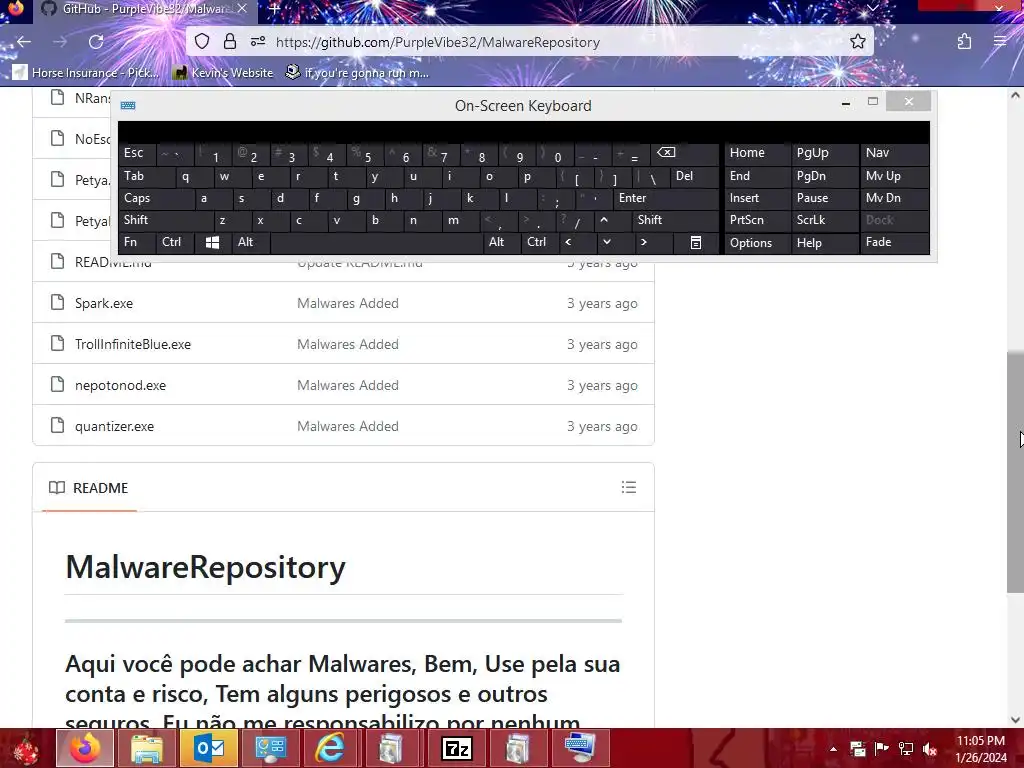Go back with the browser back arrow
The width and height of the screenshot is (1024, 768).
(x=24, y=42)
